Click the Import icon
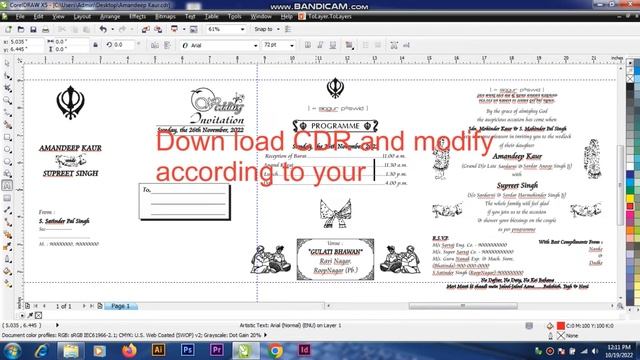The height and width of the screenshot is (360, 640). click(x=146, y=29)
